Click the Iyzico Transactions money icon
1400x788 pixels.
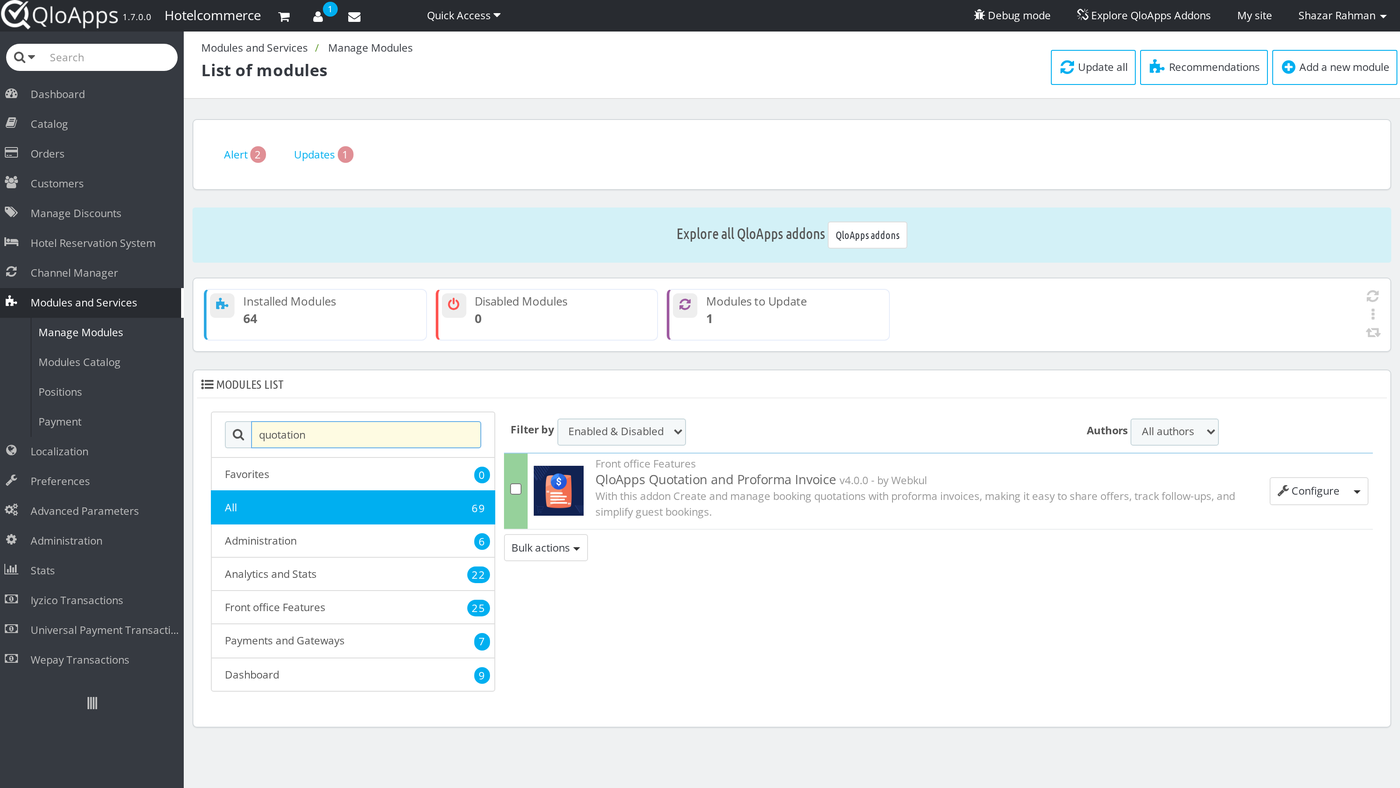pos(12,600)
